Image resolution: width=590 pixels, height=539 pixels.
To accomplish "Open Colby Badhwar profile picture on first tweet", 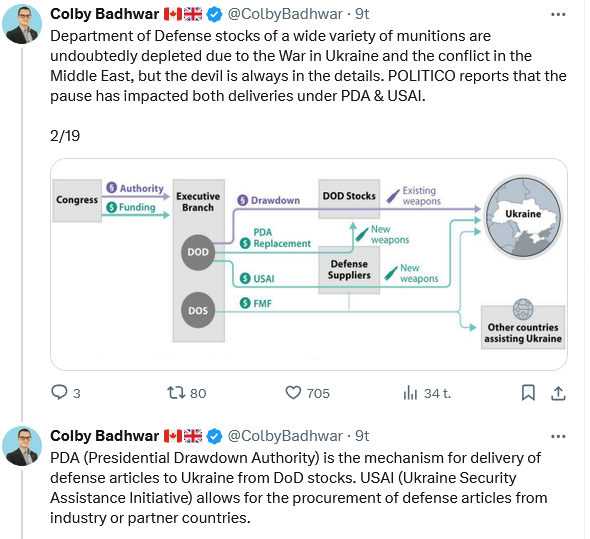I will (x=22, y=24).
